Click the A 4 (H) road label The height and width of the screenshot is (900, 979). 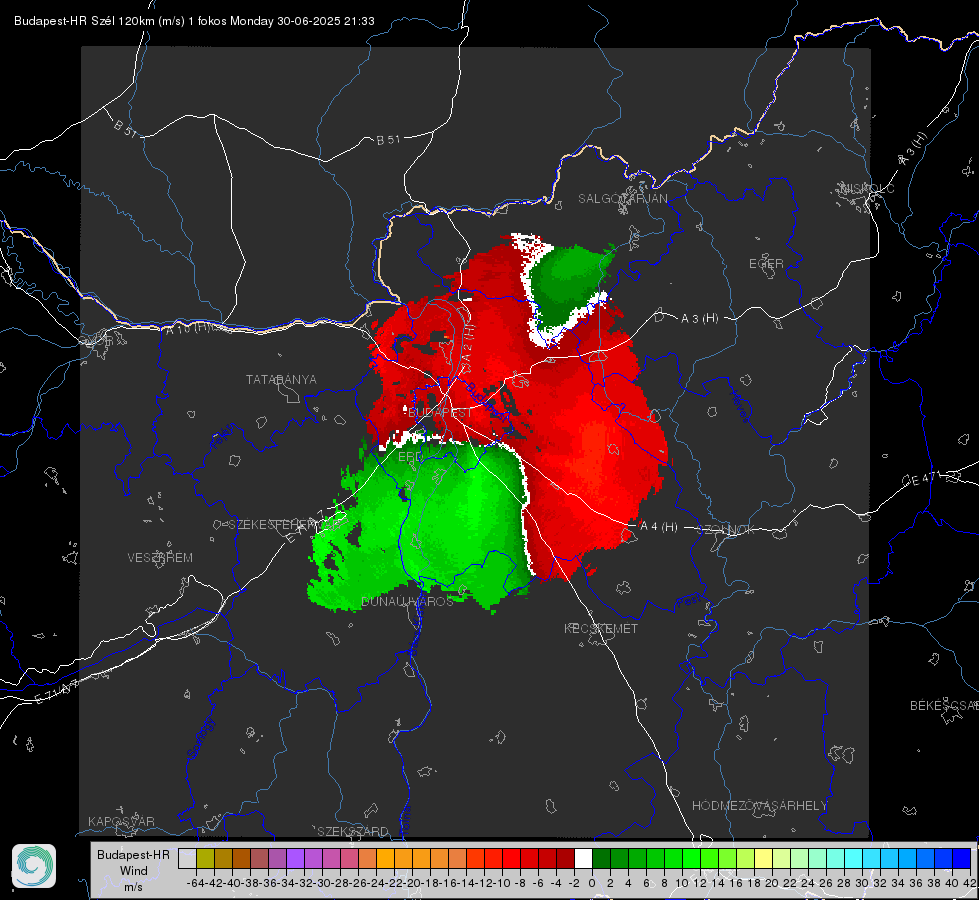pos(659,527)
